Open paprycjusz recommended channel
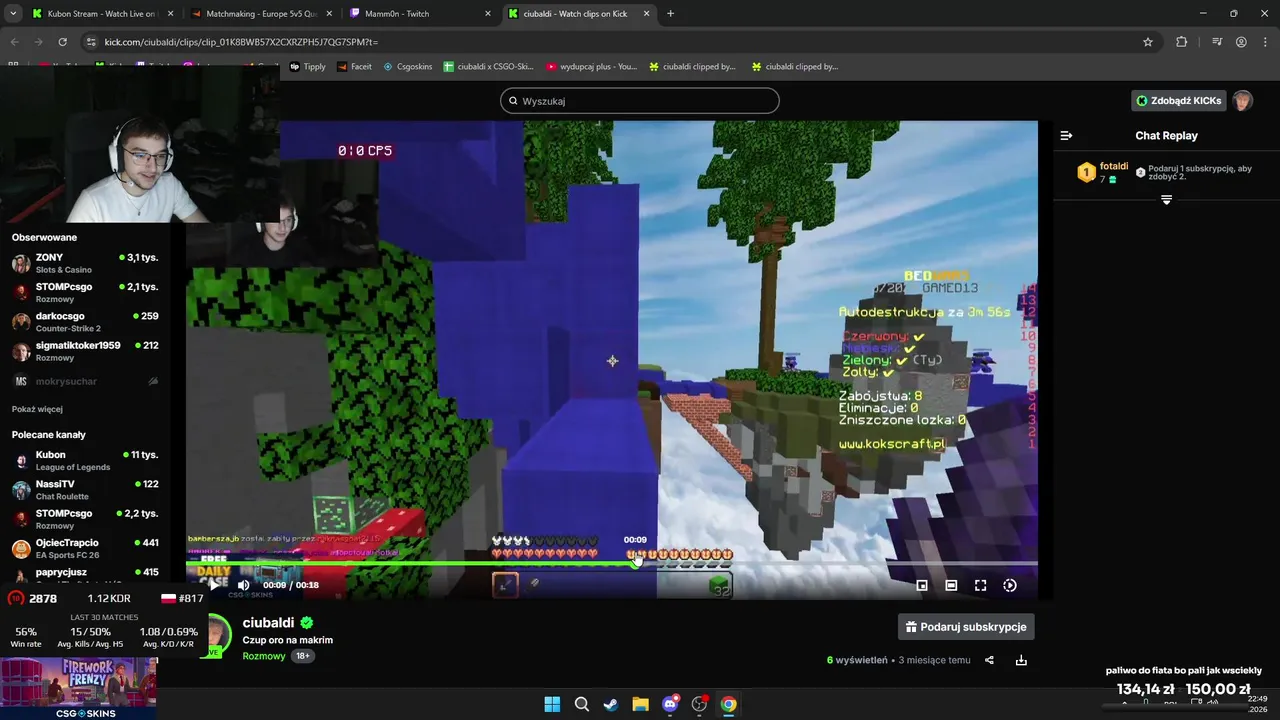Screen dimensions: 1280x720 [x=86, y=574]
